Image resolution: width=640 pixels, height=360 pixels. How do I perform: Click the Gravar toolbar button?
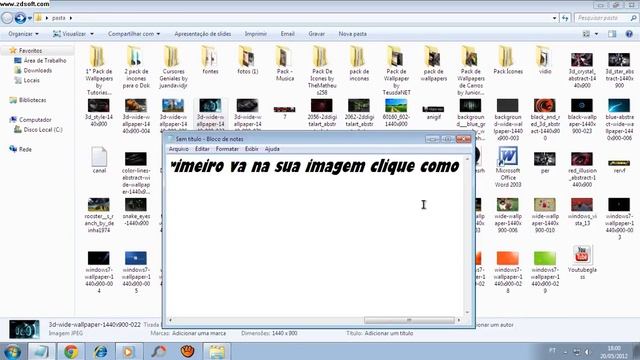click(316, 34)
